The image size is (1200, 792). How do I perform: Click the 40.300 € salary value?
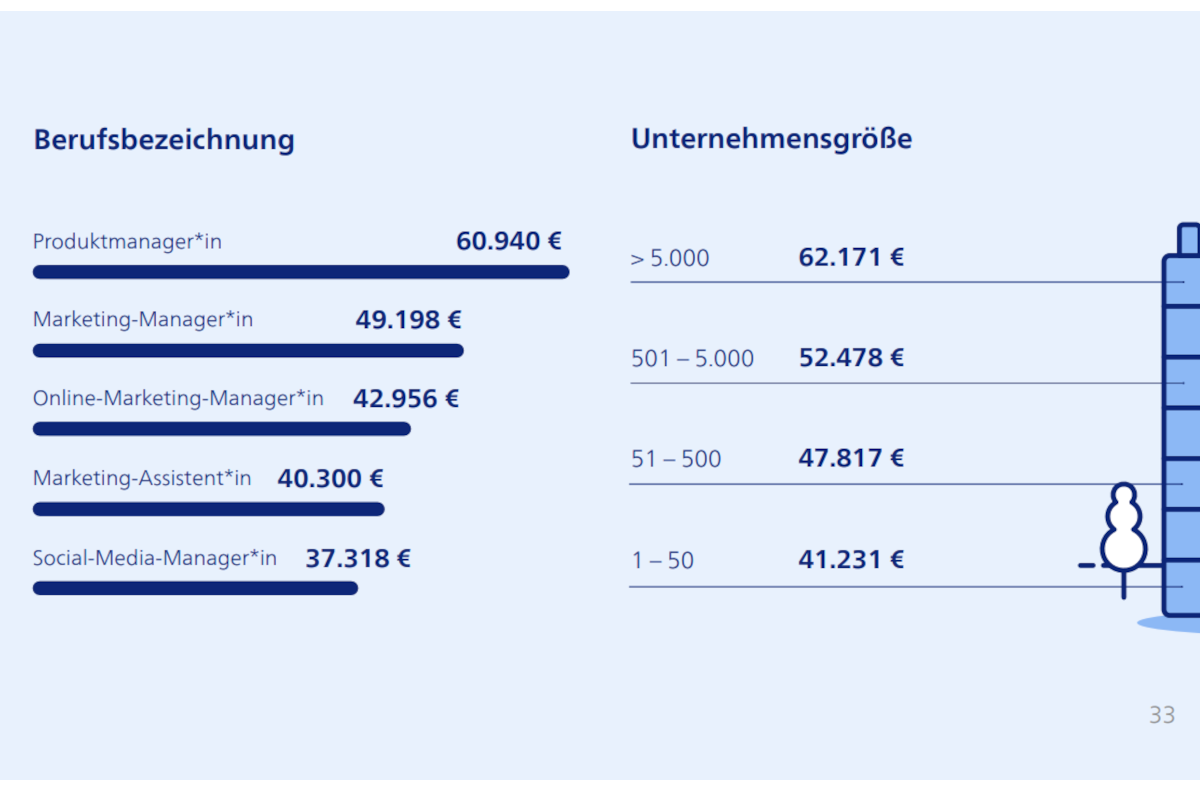[330, 479]
